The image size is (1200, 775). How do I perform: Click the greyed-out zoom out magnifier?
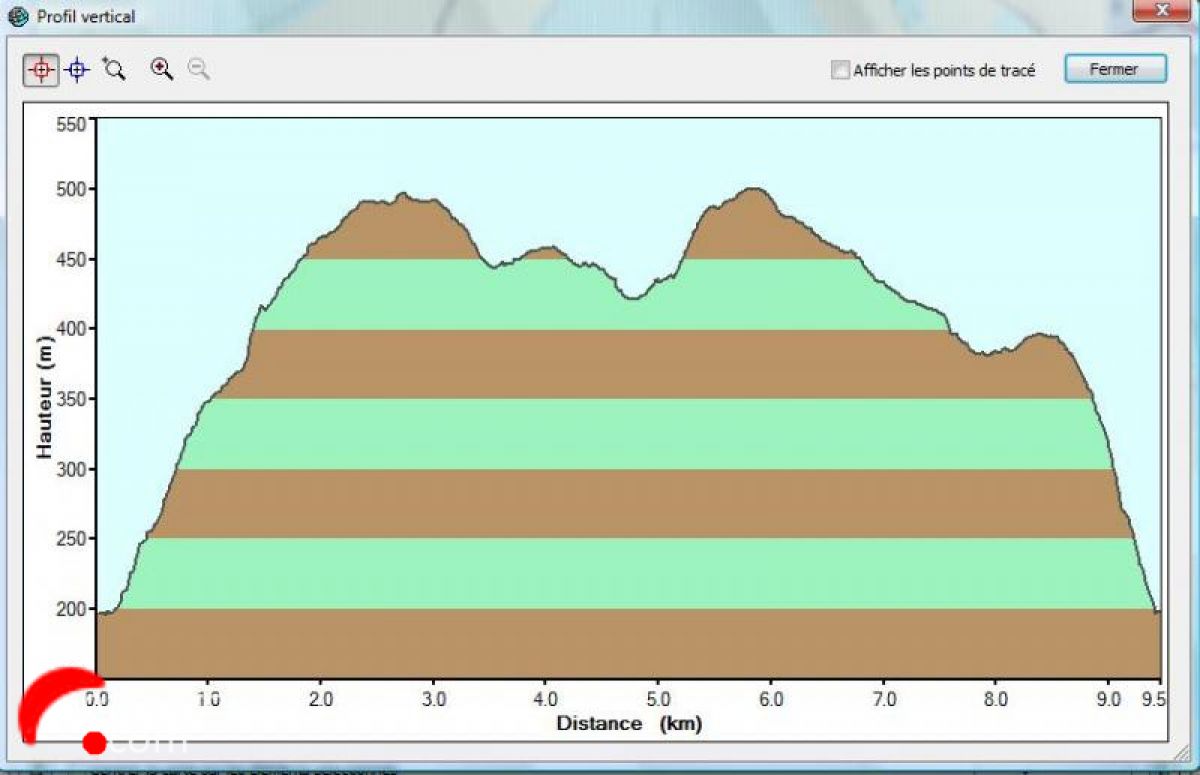[199, 69]
